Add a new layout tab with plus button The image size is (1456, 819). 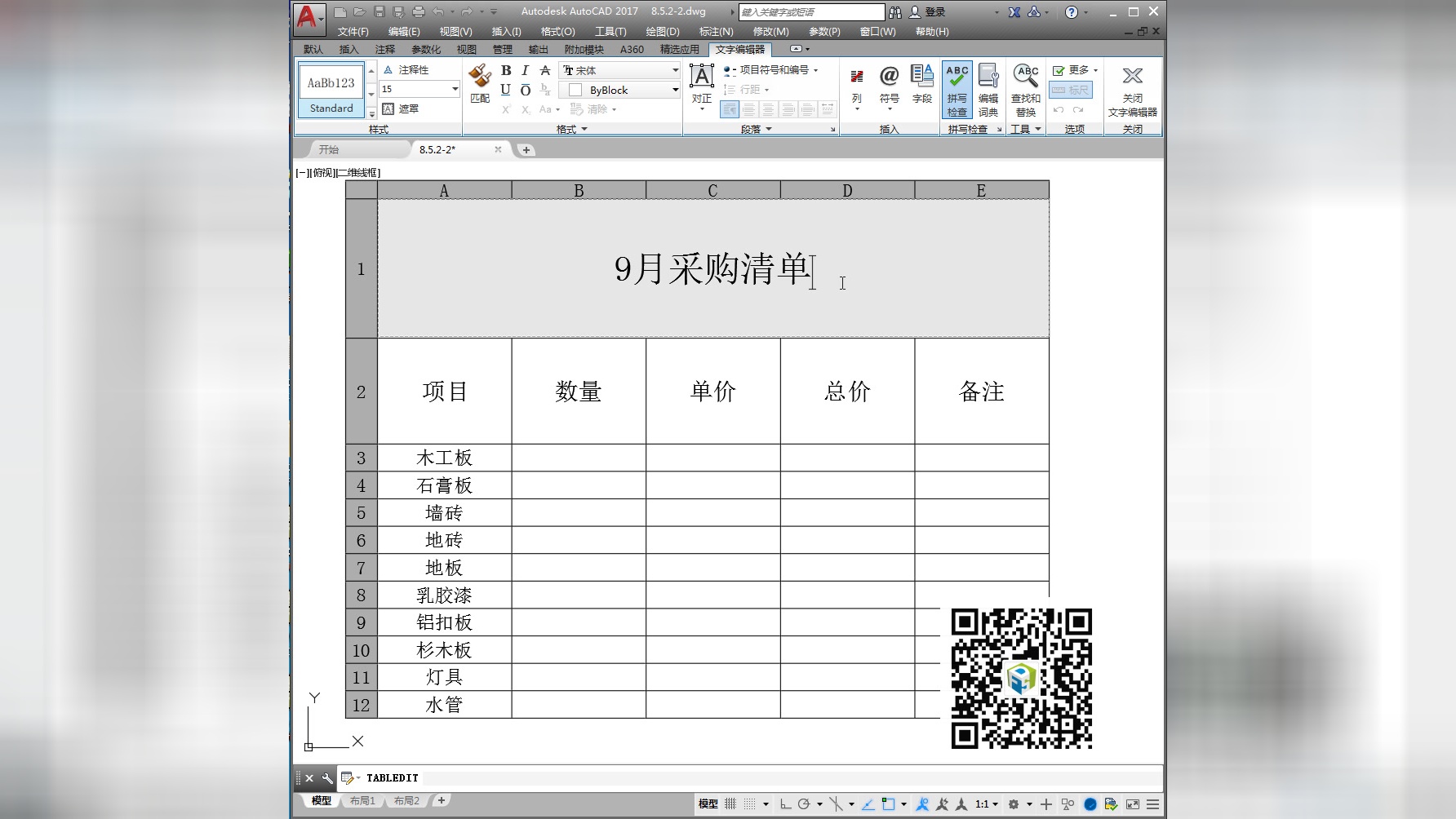[x=442, y=801]
